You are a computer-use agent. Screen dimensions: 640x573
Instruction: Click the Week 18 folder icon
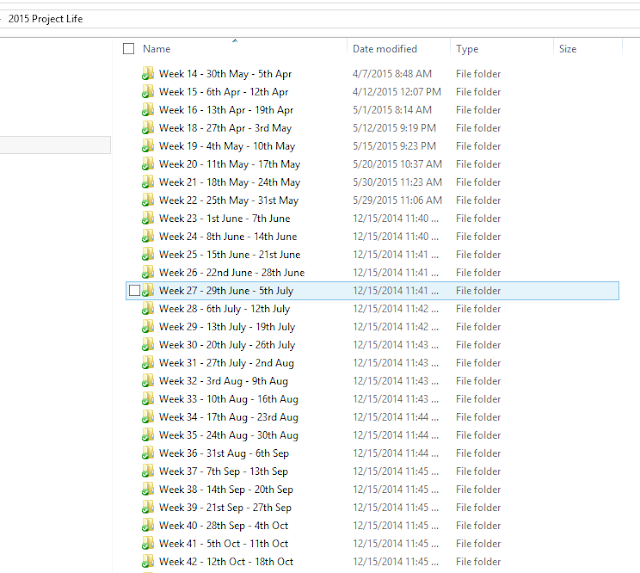(148, 128)
